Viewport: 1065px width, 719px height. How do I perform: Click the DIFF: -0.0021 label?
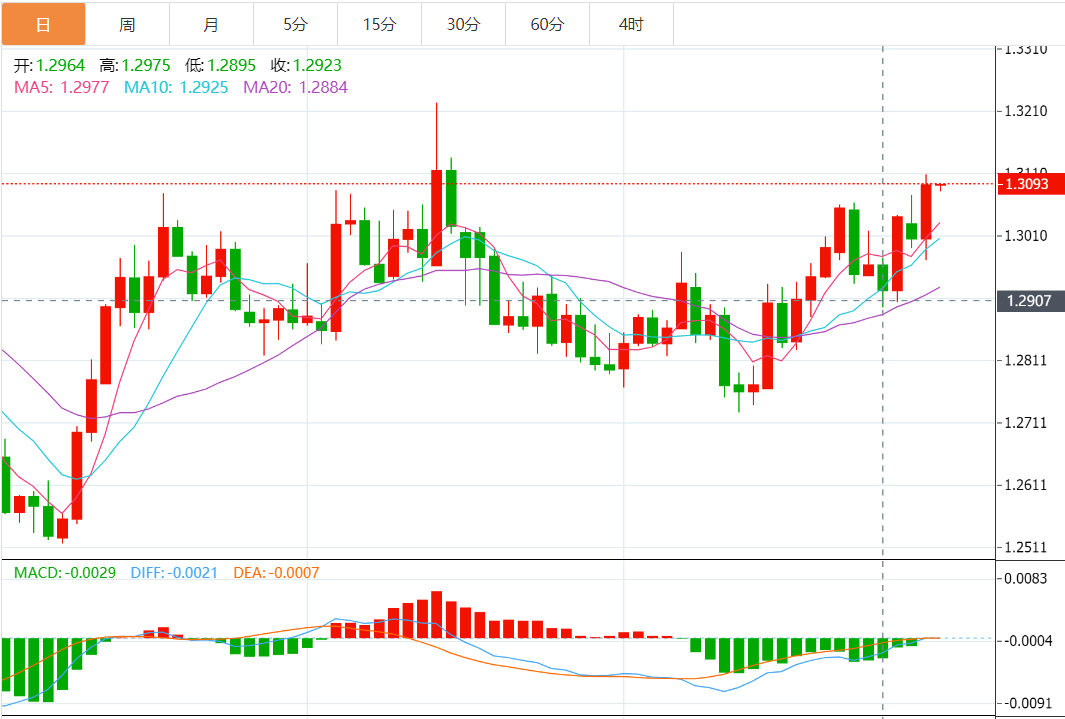tap(175, 572)
